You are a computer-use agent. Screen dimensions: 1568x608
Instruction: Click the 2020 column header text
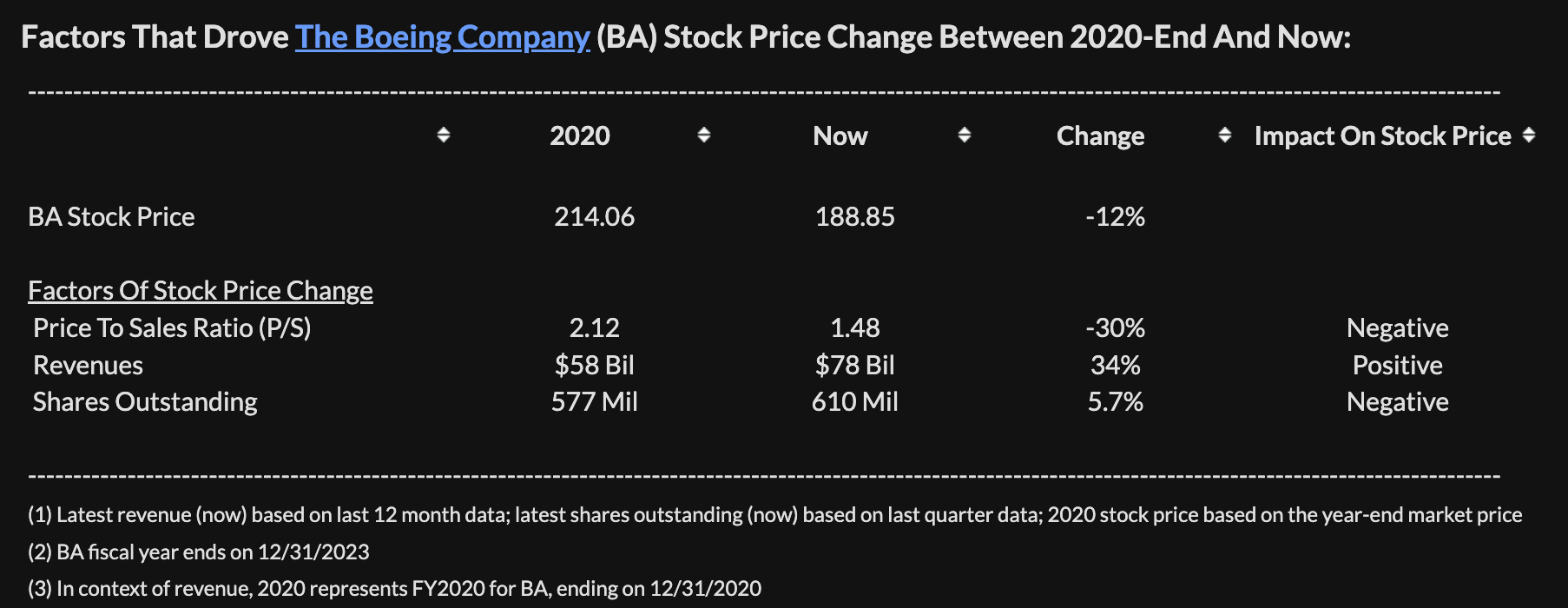(579, 136)
